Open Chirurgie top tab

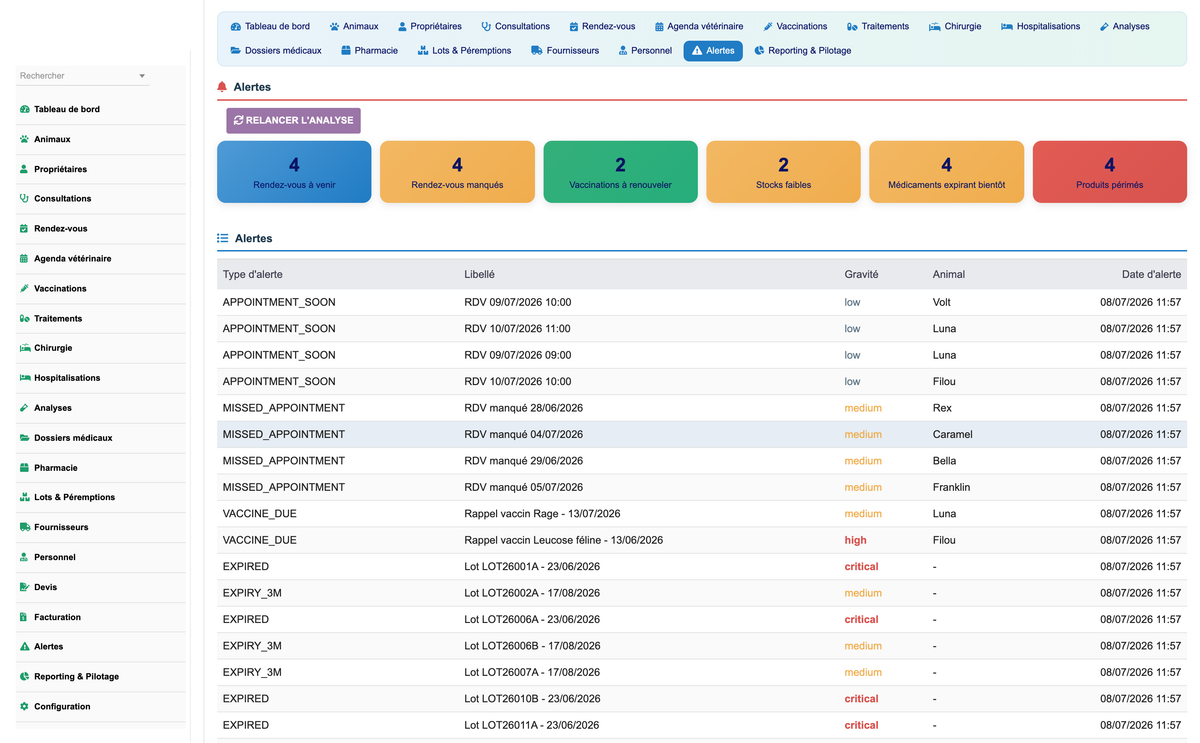pyautogui.click(x=955, y=26)
